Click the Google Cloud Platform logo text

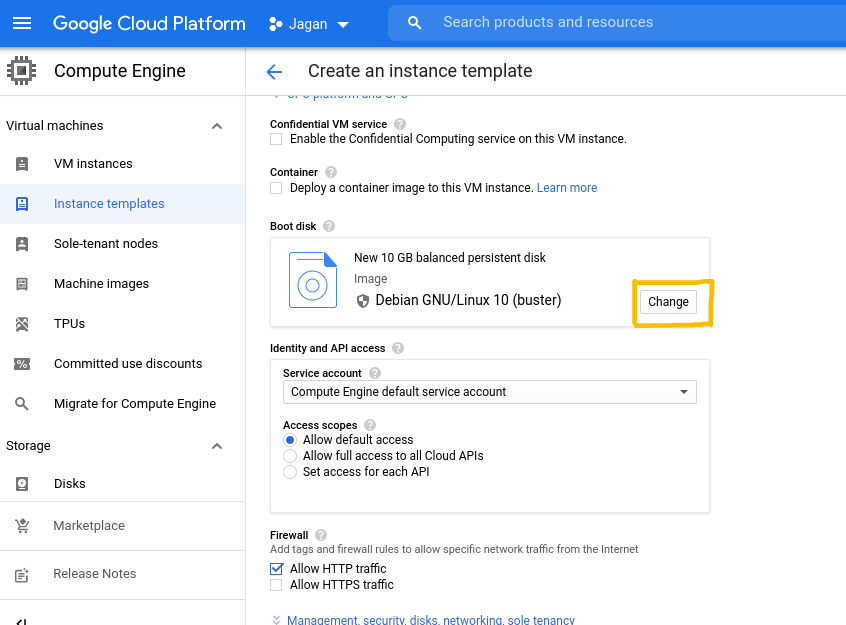[149, 24]
